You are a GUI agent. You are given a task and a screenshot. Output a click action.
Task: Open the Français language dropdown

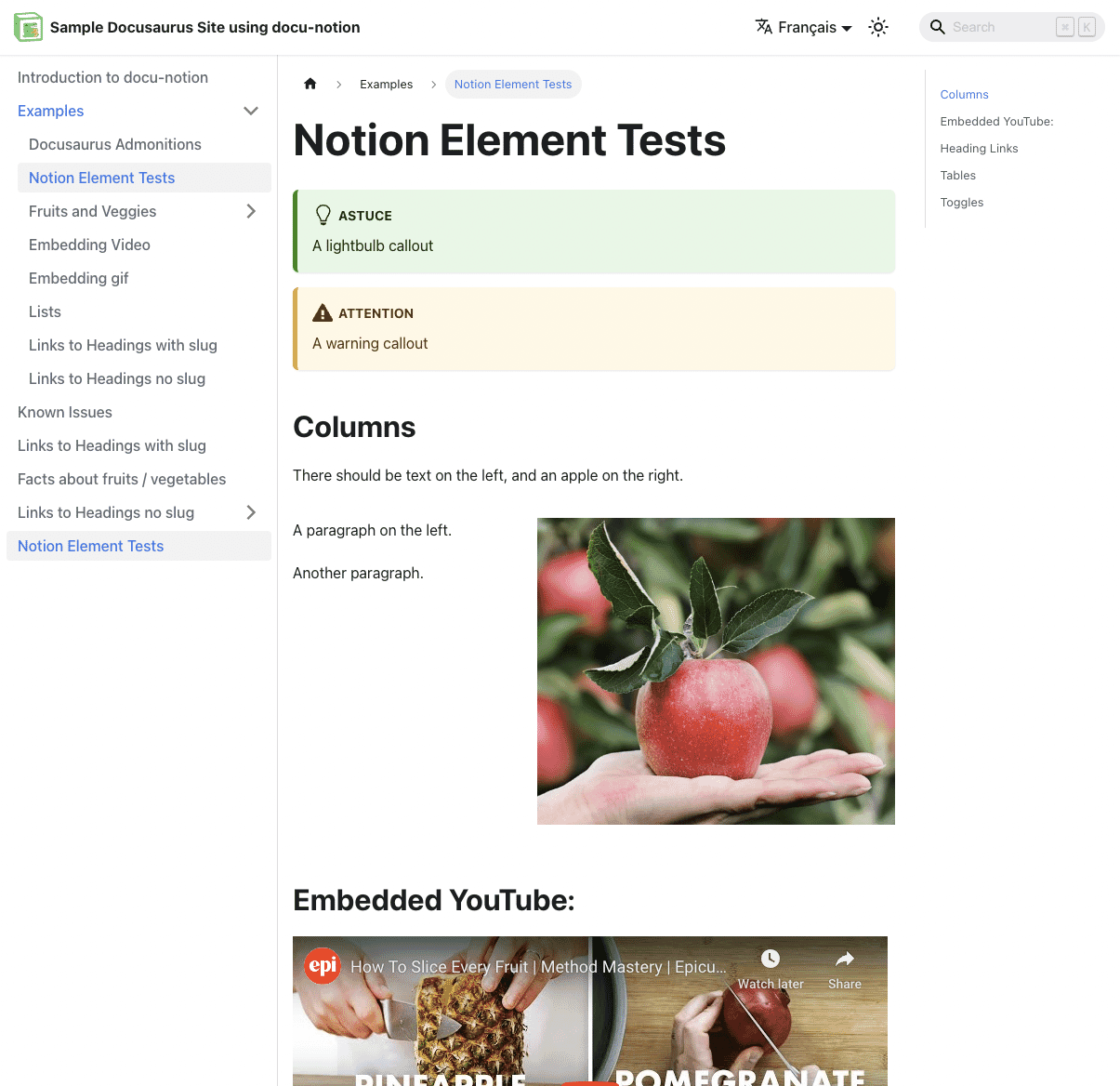pos(803,27)
